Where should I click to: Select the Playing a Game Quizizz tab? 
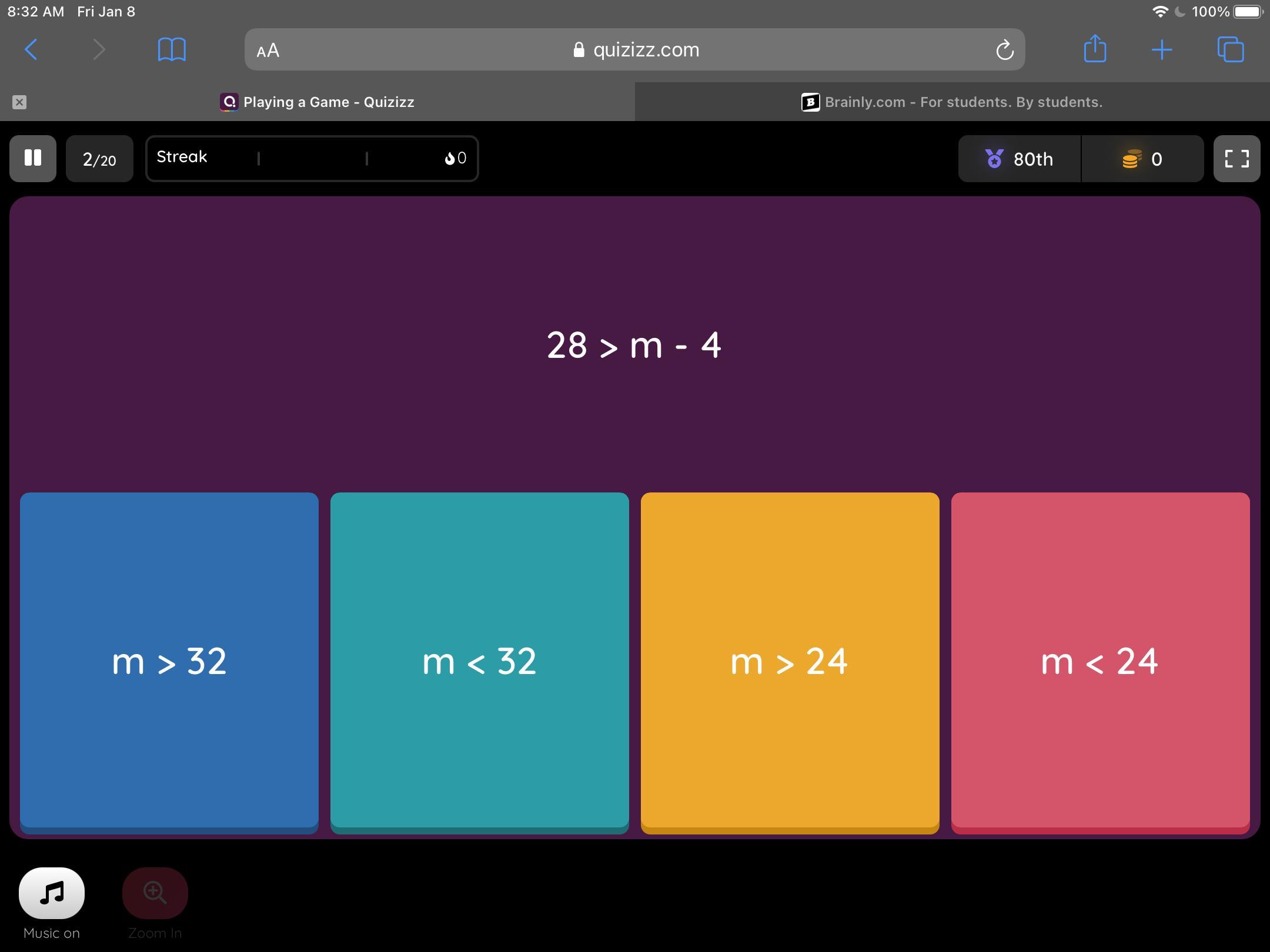click(317, 102)
